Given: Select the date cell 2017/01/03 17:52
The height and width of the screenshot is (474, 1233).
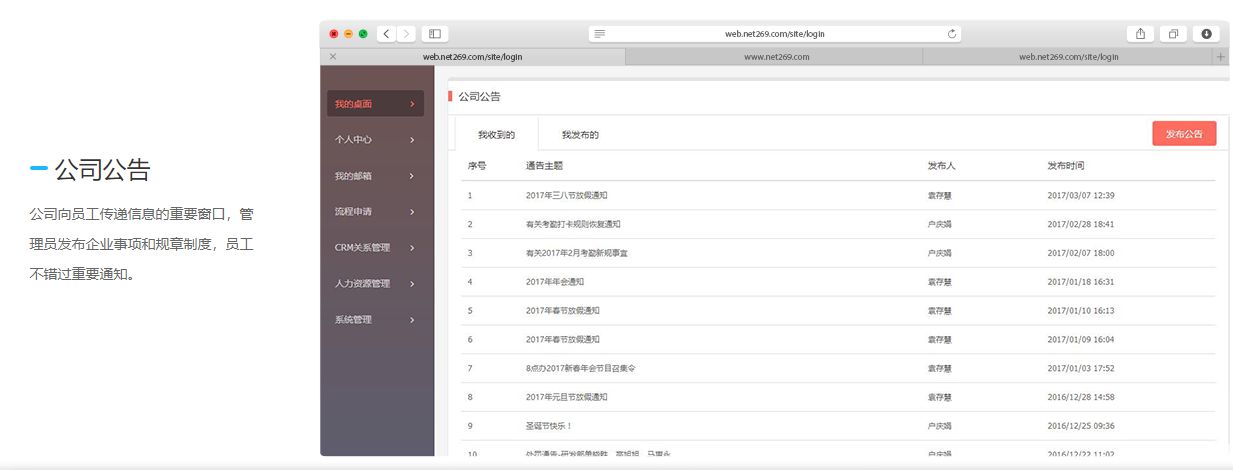Looking at the screenshot, I should pyautogui.click(x=1081, y=368).
